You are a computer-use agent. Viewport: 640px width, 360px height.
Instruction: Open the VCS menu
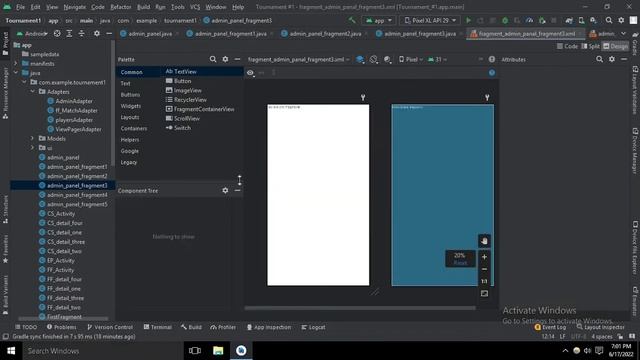coord(195,7)
